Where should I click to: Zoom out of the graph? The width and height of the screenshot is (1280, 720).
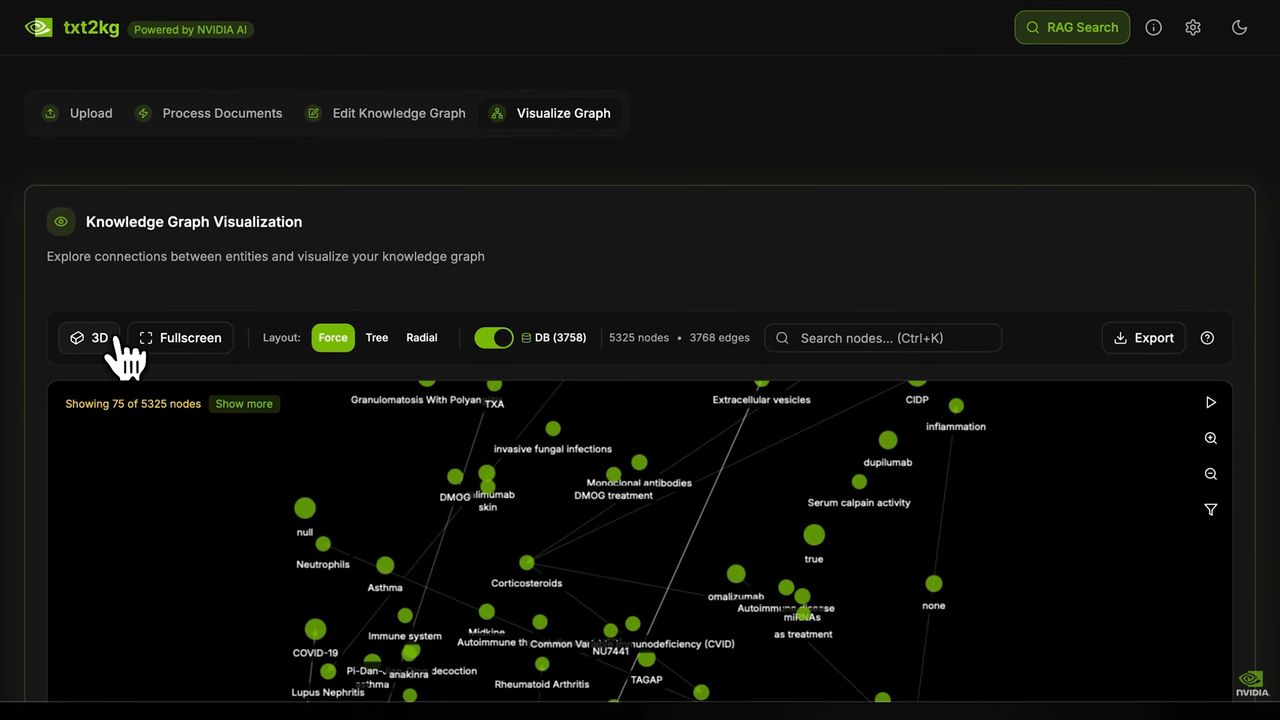pos(1210,474)
